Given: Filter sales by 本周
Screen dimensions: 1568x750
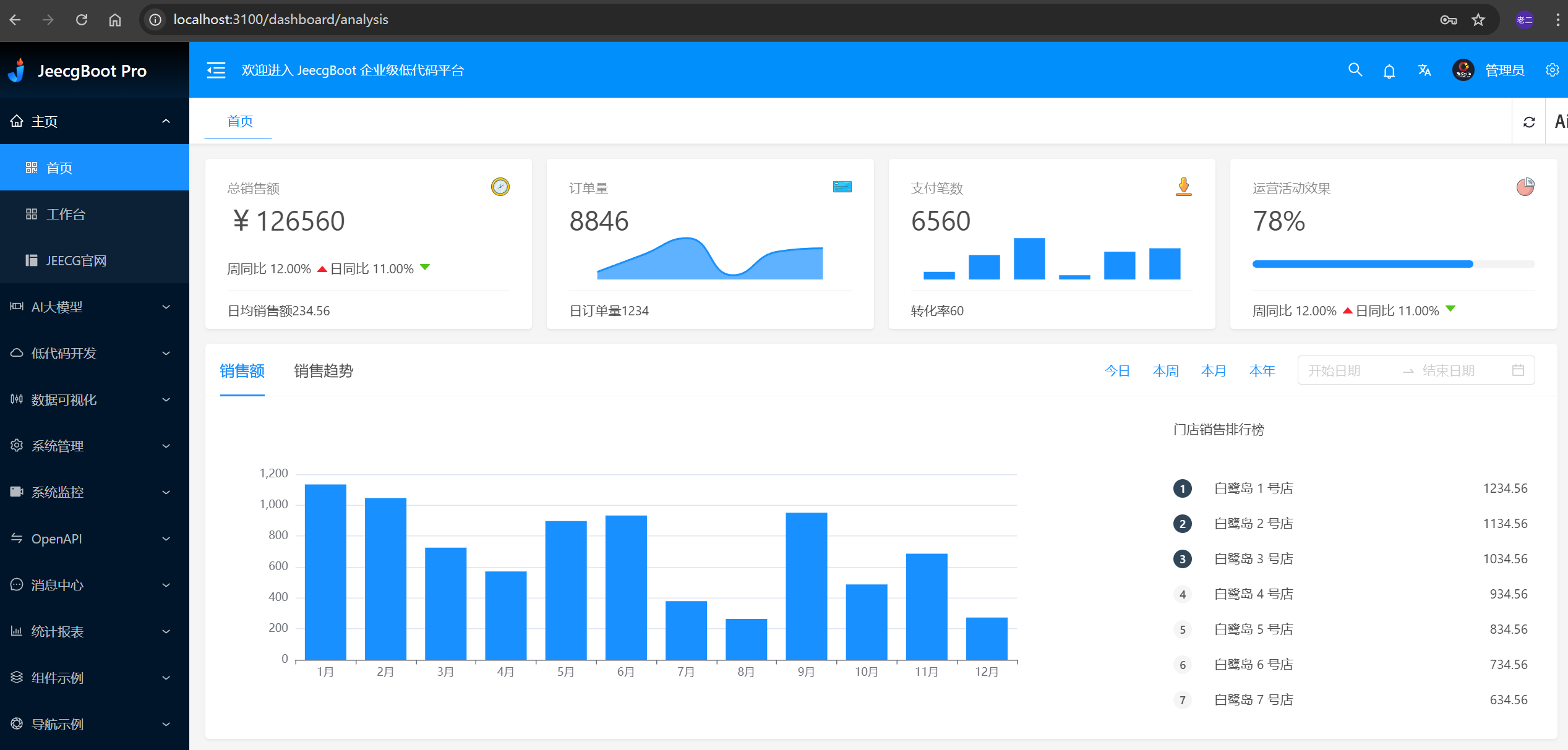Looking at the screenshot, I should 1165,370.
